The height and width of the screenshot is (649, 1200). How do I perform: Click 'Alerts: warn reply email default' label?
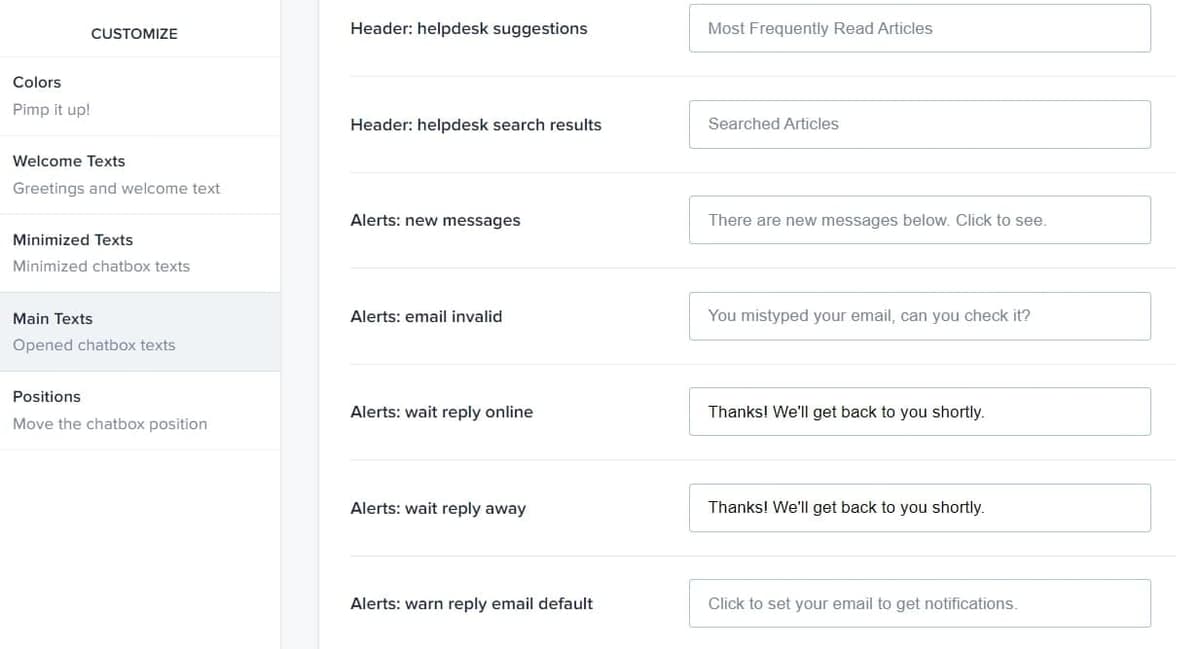[471, 604]
